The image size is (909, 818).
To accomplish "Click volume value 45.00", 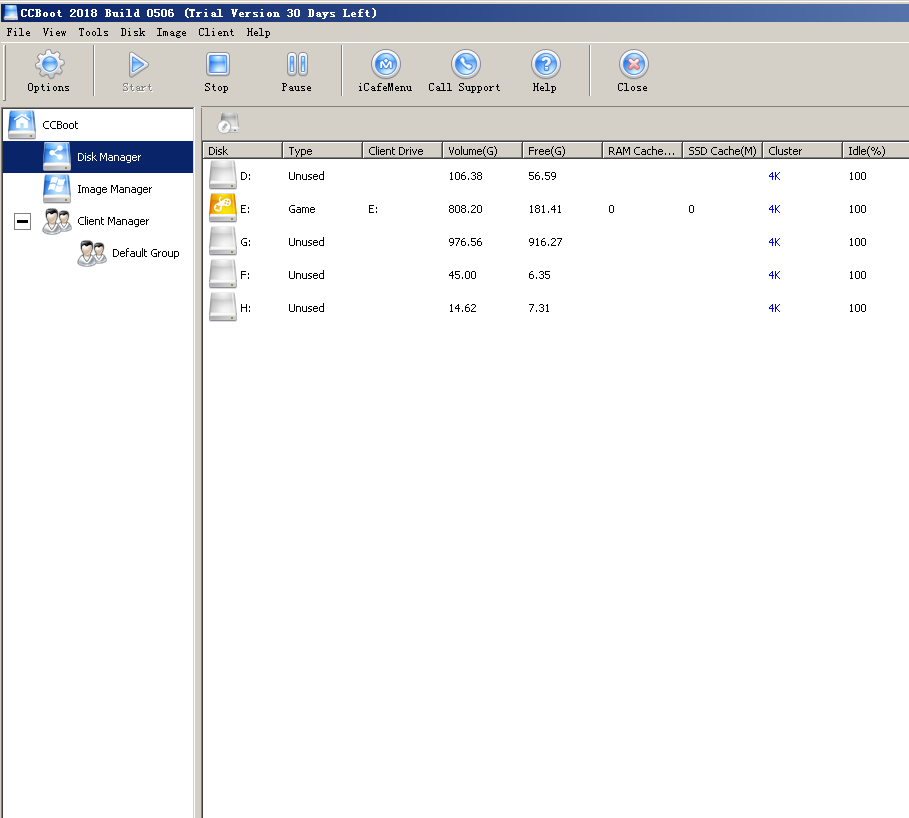I will pos(462,275).
